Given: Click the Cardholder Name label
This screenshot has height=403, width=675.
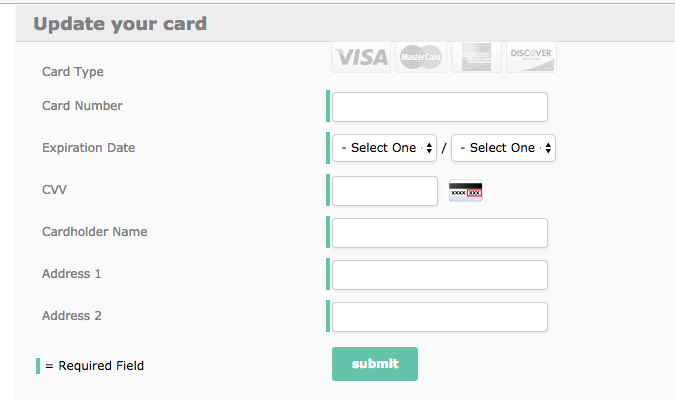Looking at the screenshot, I should 95,232.
